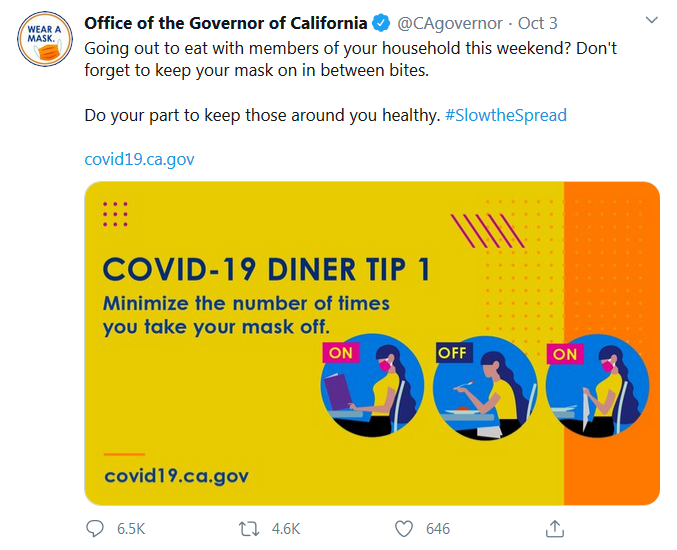Image resolution: width=677 pixels, height=550 pixels.
Task: Open Office of the Governor of California profile
Action: click(x=225, y=23)
